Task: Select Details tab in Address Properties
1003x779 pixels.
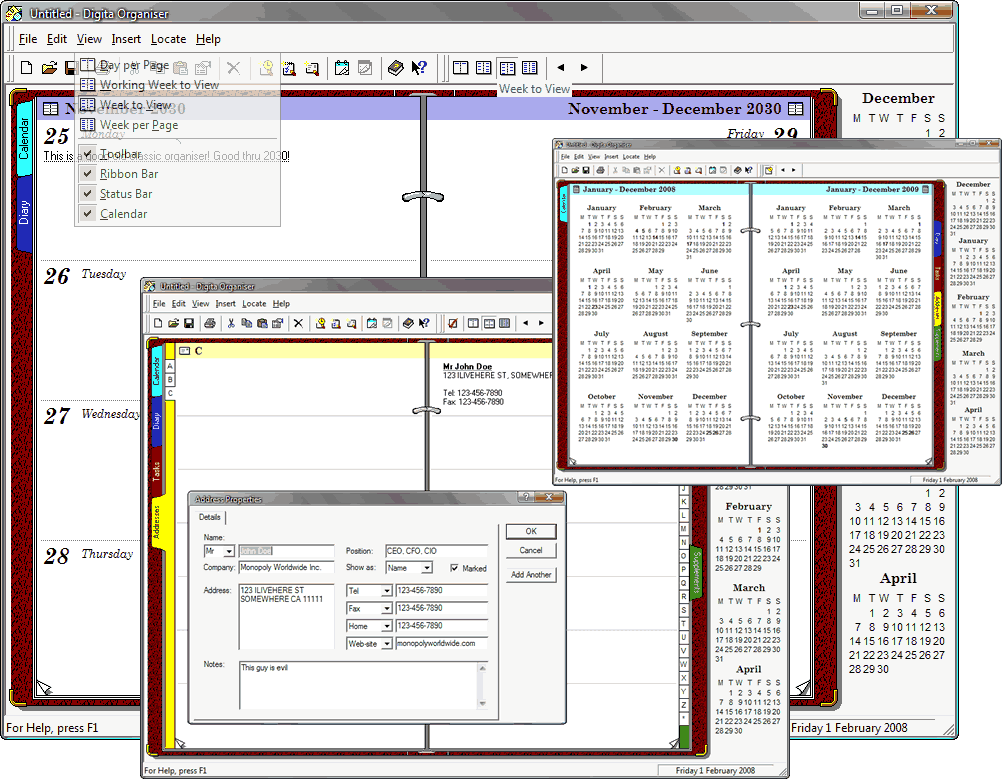Action: [209, 517]
